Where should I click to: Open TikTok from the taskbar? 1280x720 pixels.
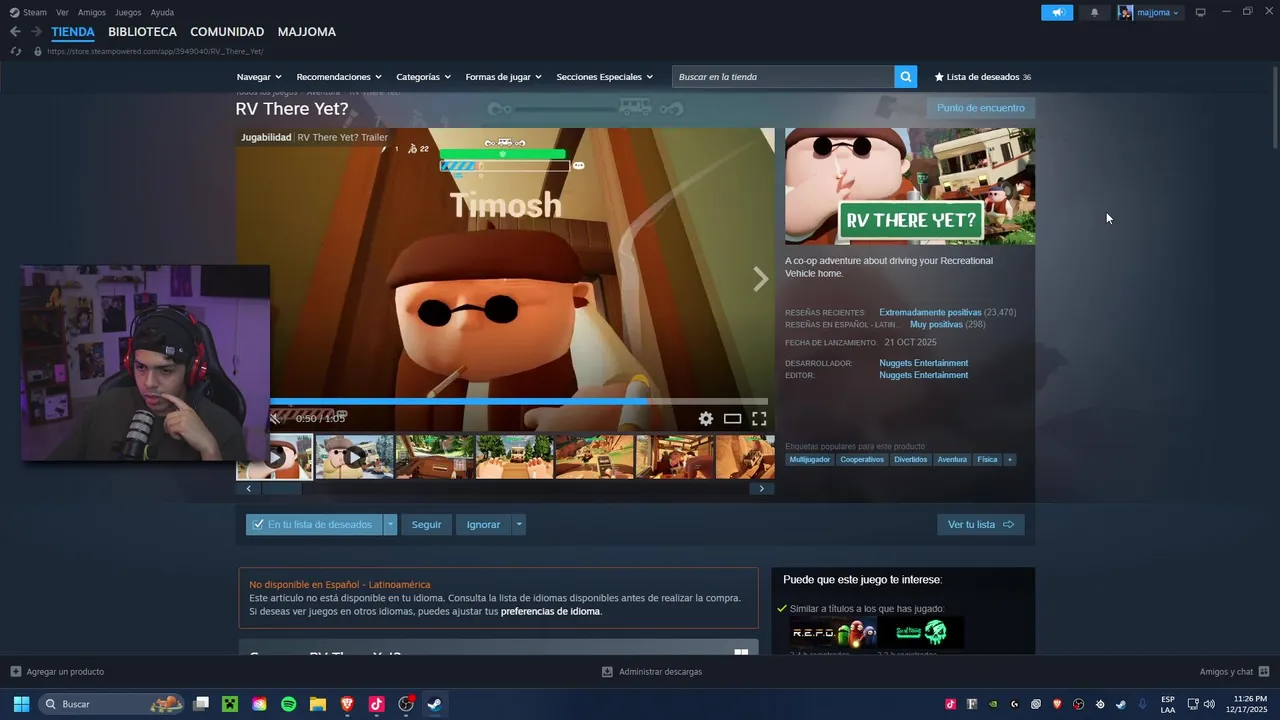pyautogui.click(x=376, y=704)
